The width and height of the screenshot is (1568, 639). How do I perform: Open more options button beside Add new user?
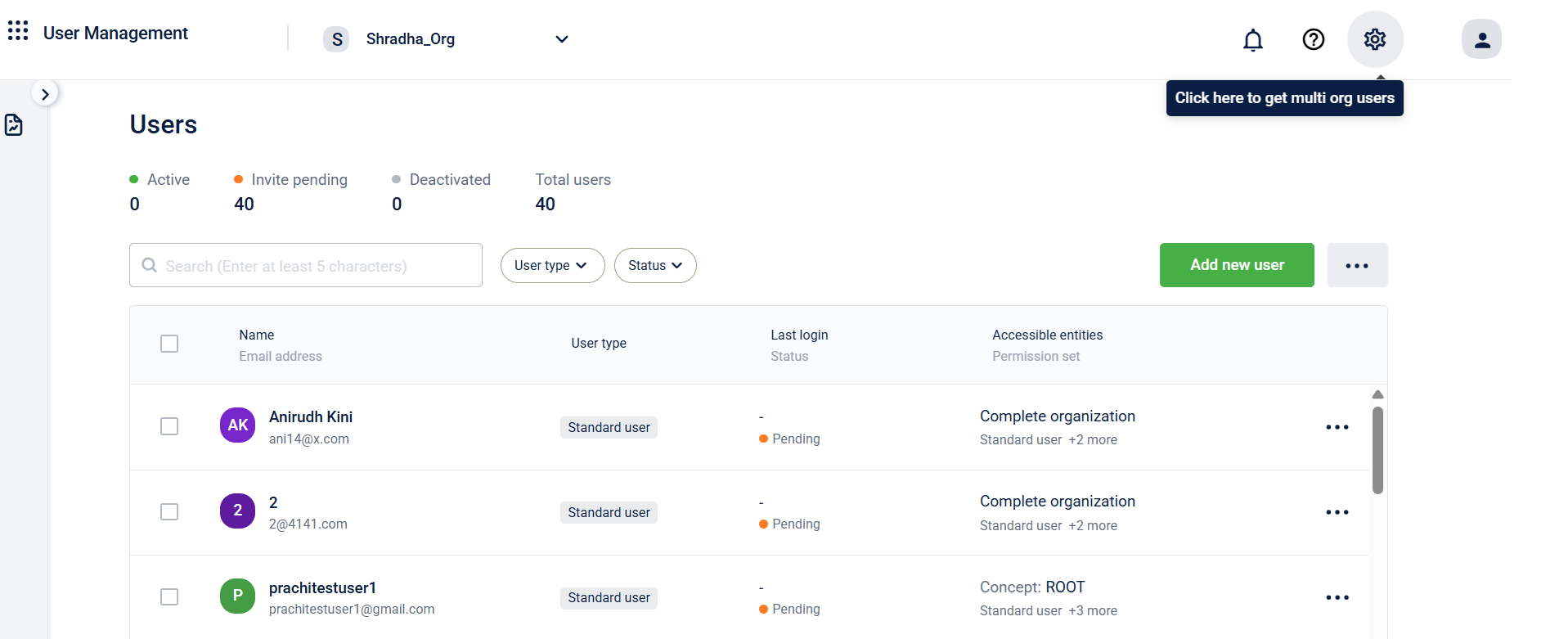click(x=1358, y=265)
